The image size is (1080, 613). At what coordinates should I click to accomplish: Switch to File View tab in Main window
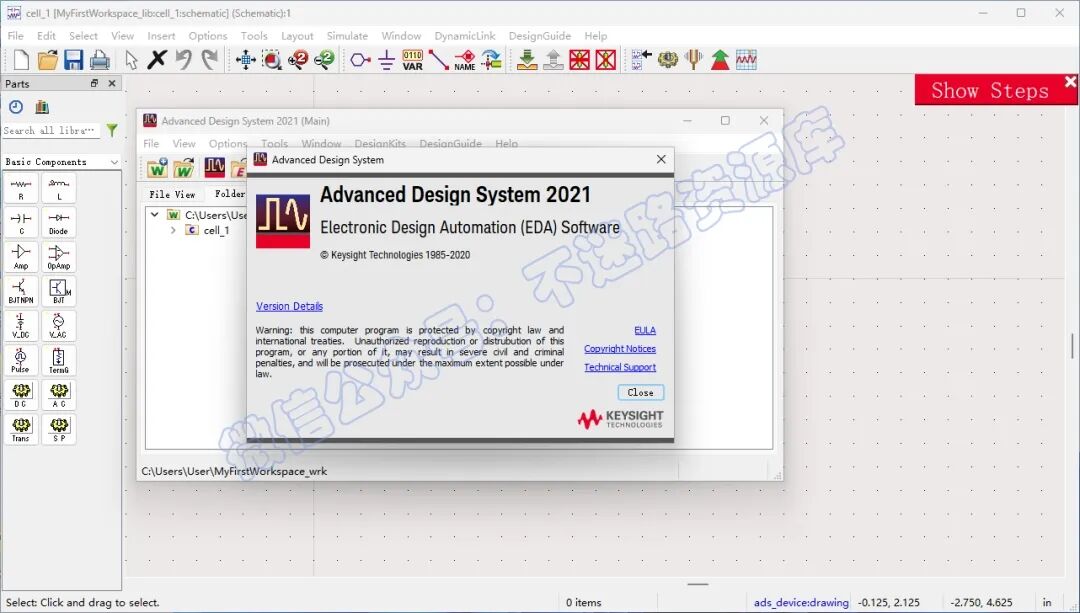pos(172,194)
